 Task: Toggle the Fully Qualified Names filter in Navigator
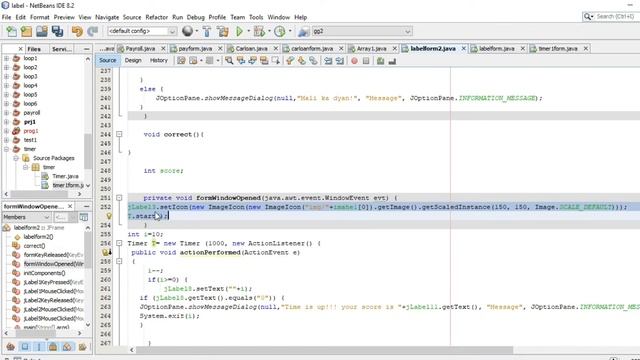pyautogui.click(x=82, y=347)
